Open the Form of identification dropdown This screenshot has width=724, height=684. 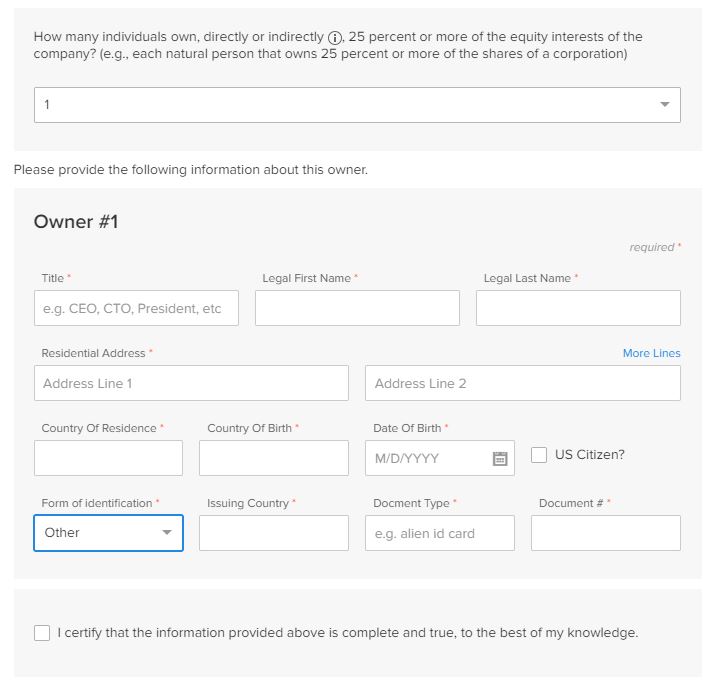pyautogui.click(x=109, y=533)
